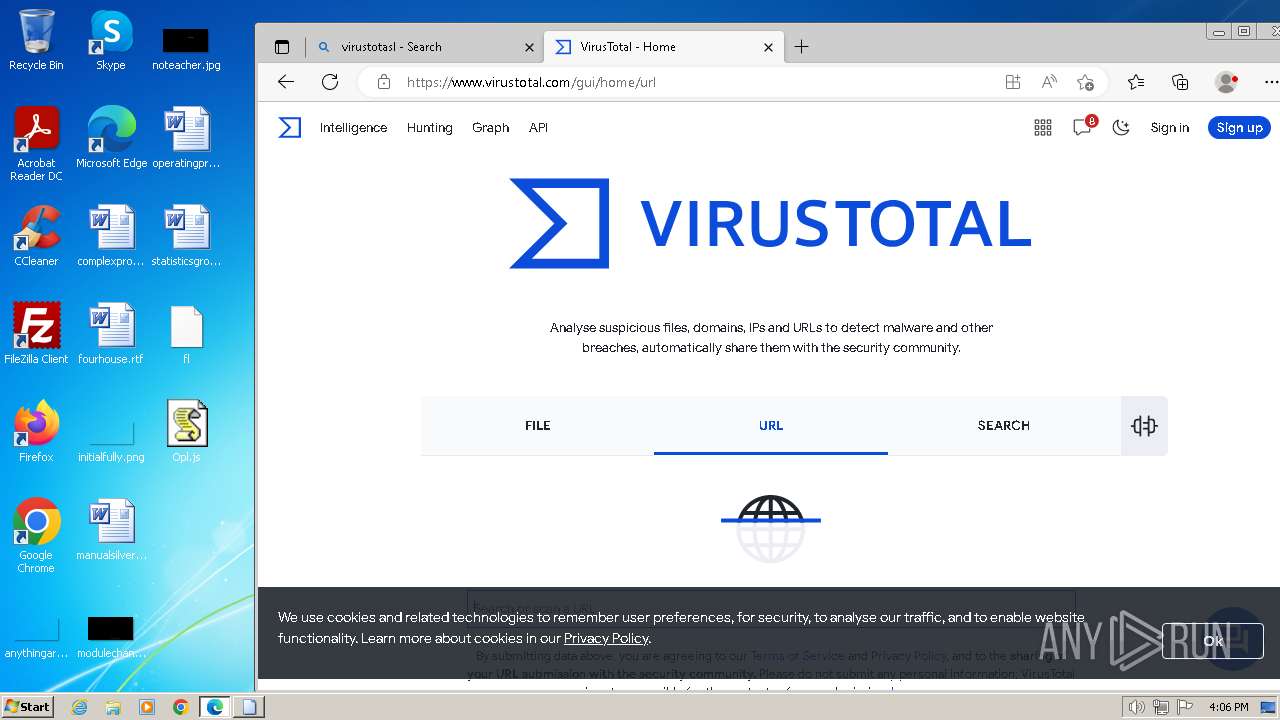Viewport: 1280px width, 720px height.
Task: Select the Opl.js script file
Action: point(186,431)
